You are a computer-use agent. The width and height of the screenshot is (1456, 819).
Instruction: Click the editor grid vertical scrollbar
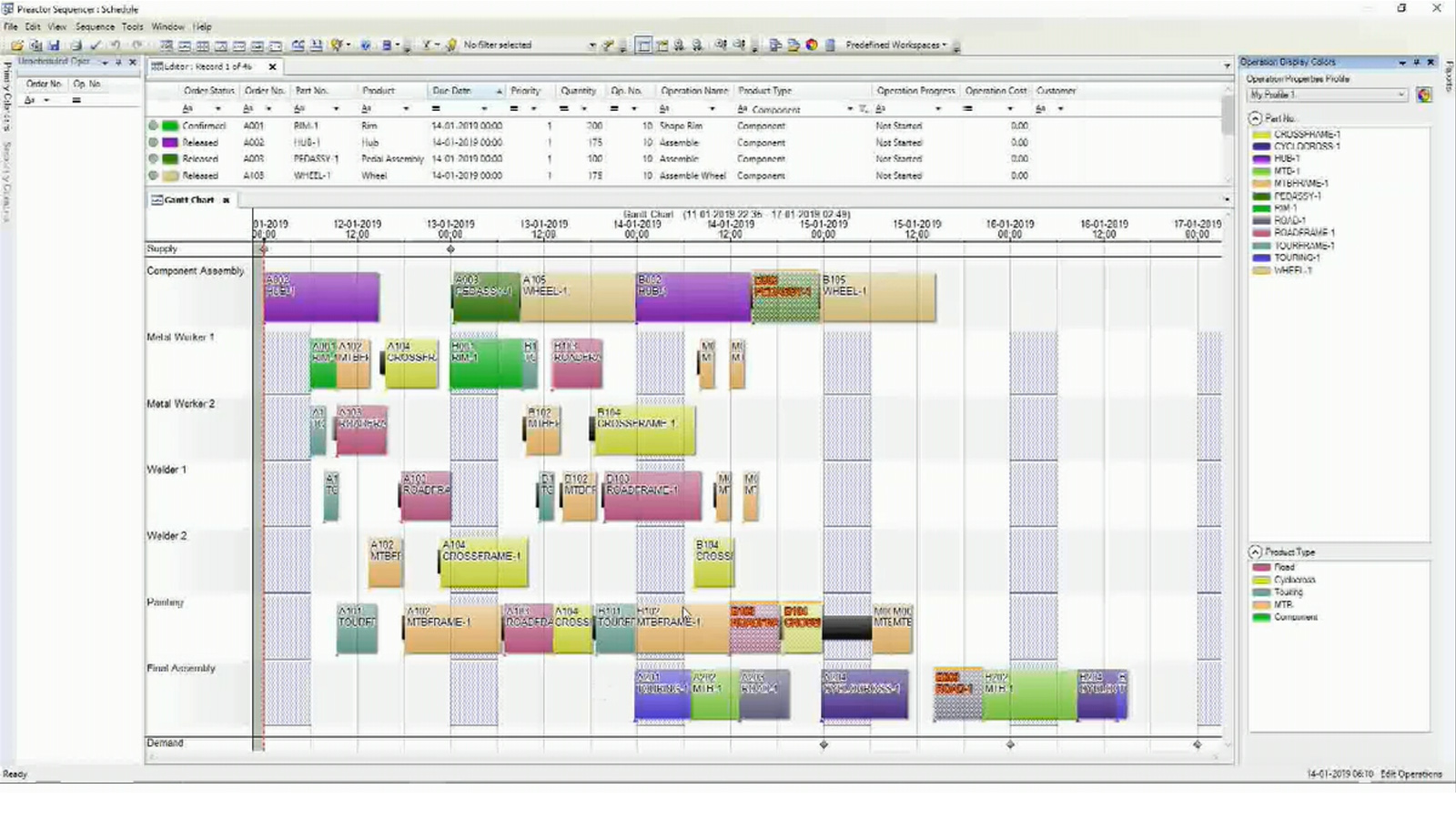[1227, 136]
